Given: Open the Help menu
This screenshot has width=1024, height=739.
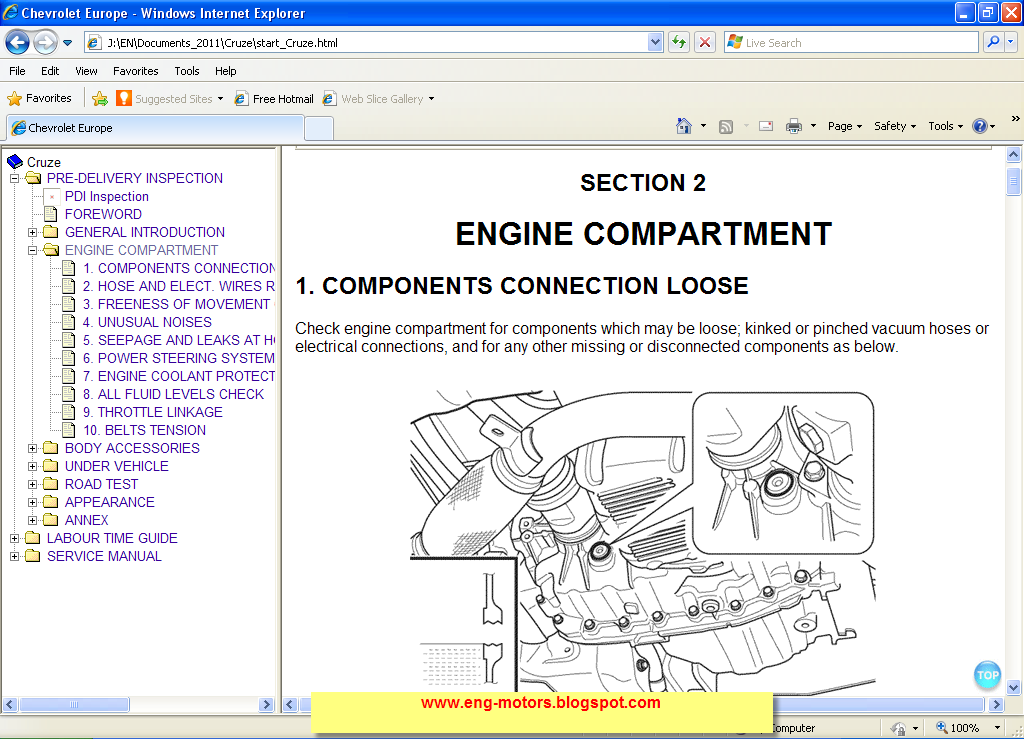Looking at the screenshot, I should click(225, 71).
